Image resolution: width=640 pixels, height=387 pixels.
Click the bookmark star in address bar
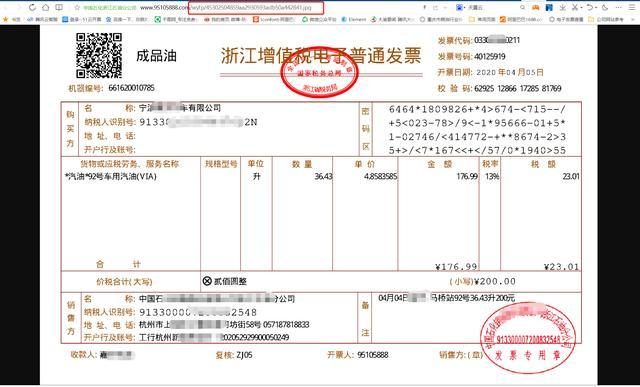click(x=77, y=8)
